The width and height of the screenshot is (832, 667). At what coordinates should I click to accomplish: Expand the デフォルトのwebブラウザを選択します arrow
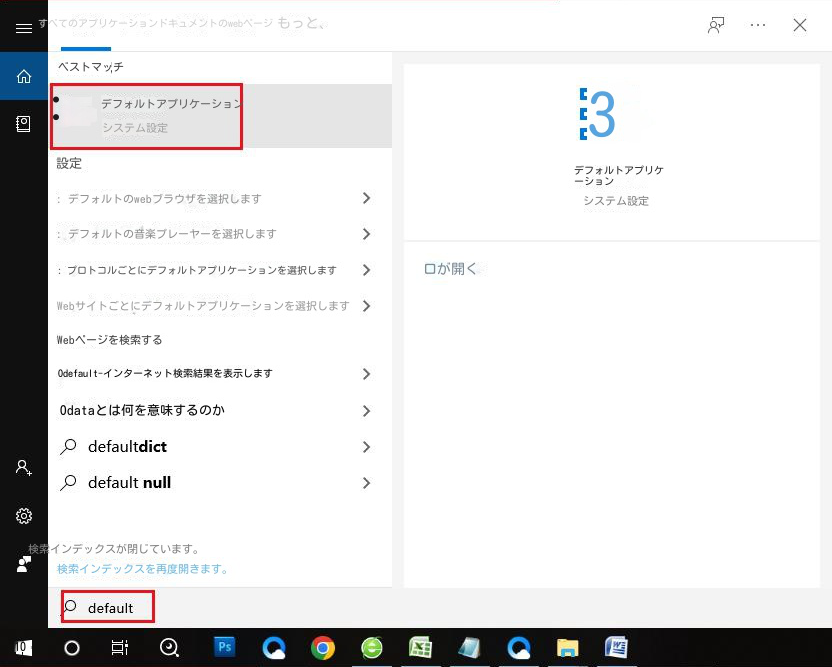click(x=366, y=198)
